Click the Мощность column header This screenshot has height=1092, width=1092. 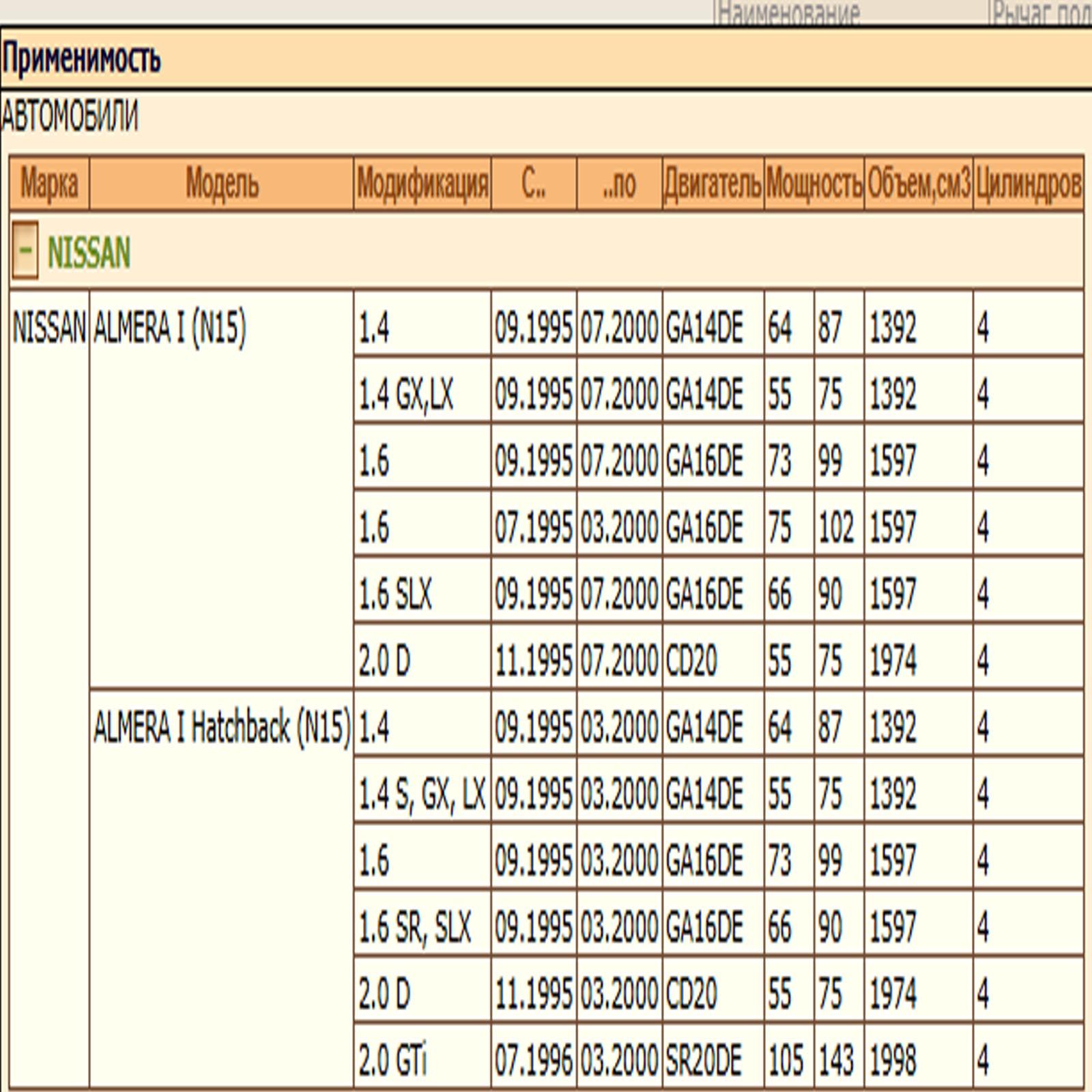tap(814, 184)
